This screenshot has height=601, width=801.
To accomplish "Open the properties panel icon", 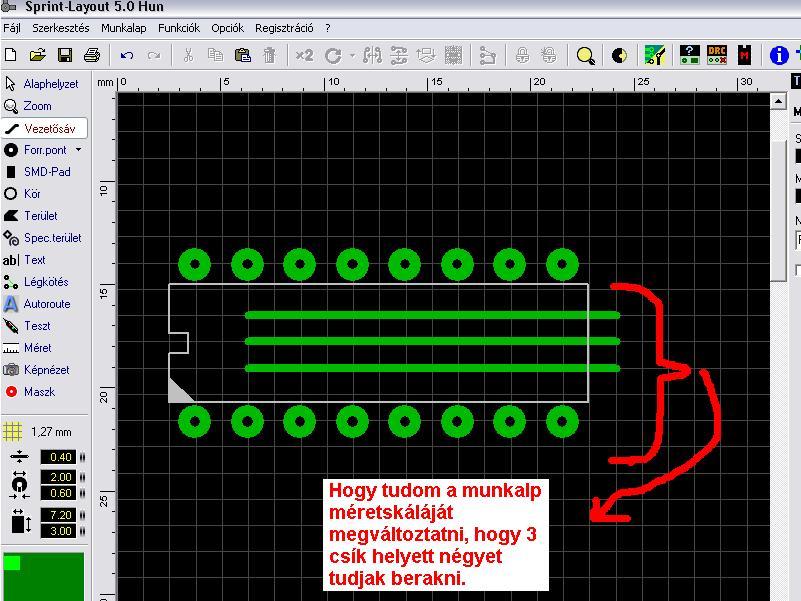I will tap(654, 55).
